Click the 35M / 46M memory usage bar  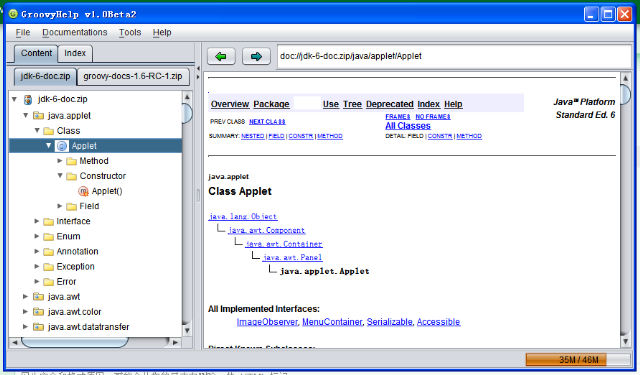[x=578, y=359]
